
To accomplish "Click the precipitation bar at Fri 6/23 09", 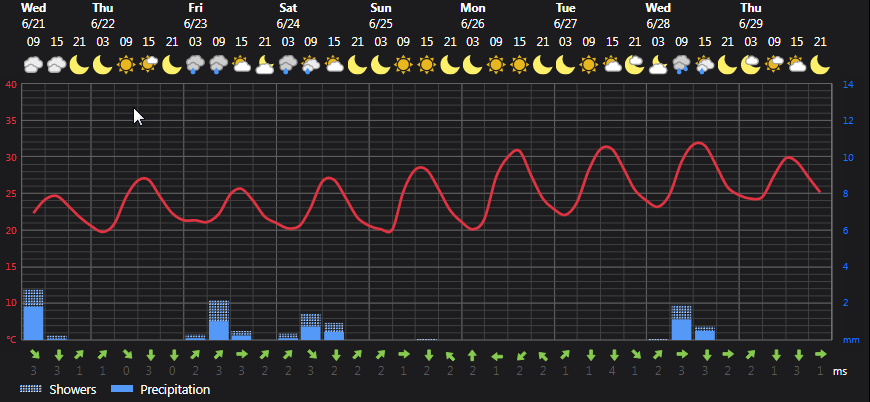I will pyautogui.click(x=219, y=320).
